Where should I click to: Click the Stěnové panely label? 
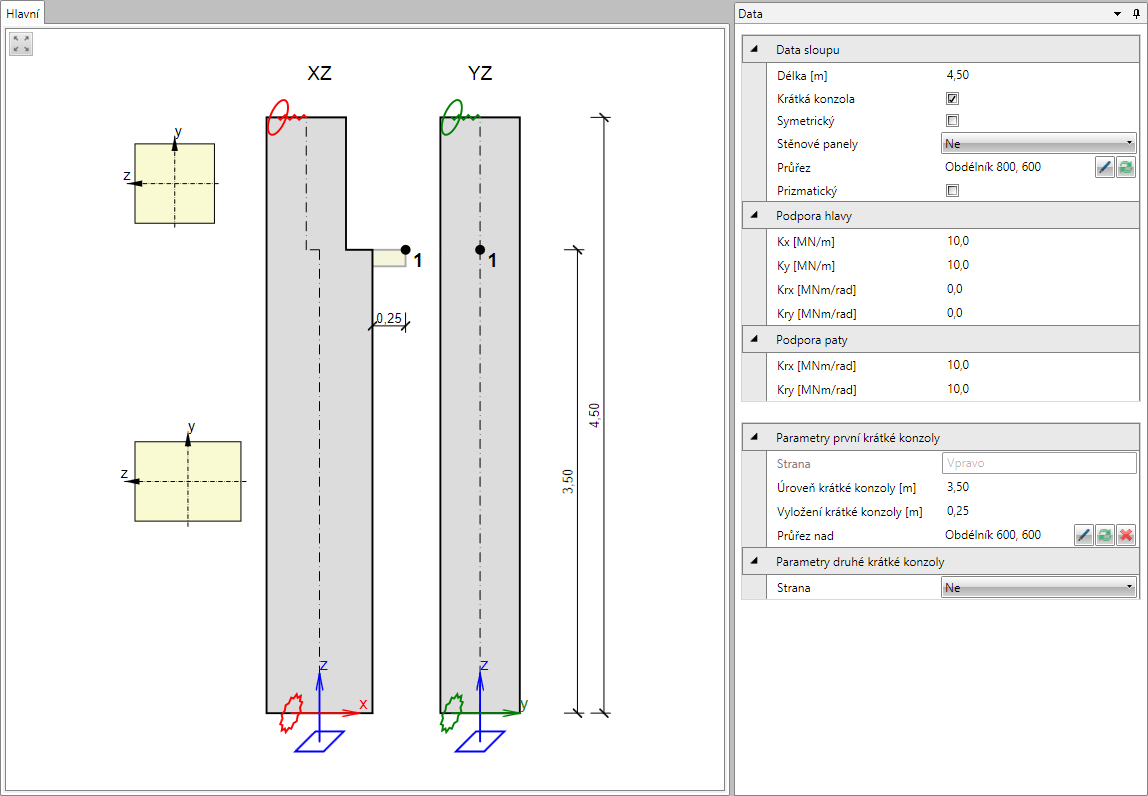(817, 144)
